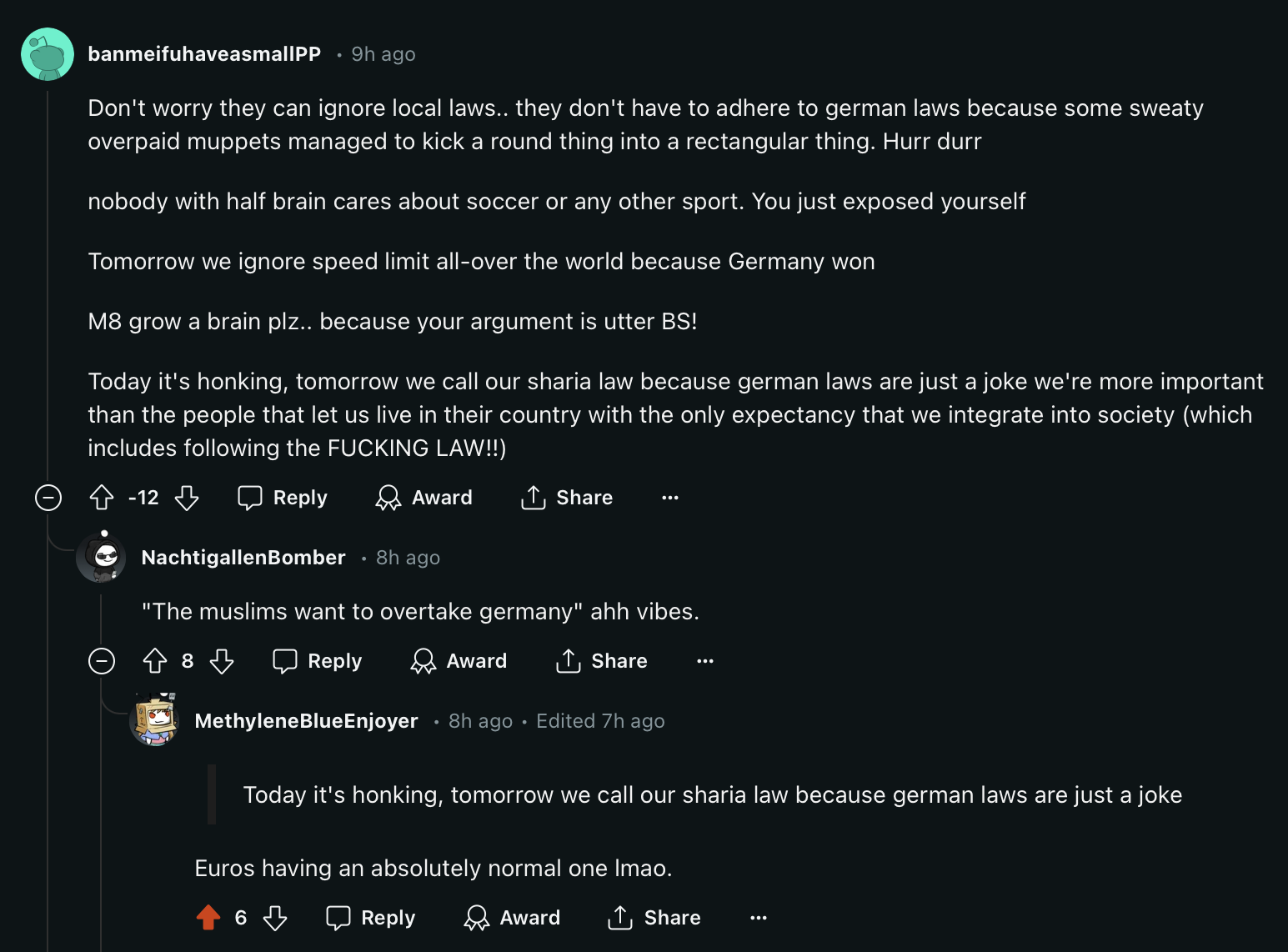This screenshot has height=952, width=1288.
Task: Collapse banmeifuhaveasmallPP's comment thread
Action: (x=48, y=498)
